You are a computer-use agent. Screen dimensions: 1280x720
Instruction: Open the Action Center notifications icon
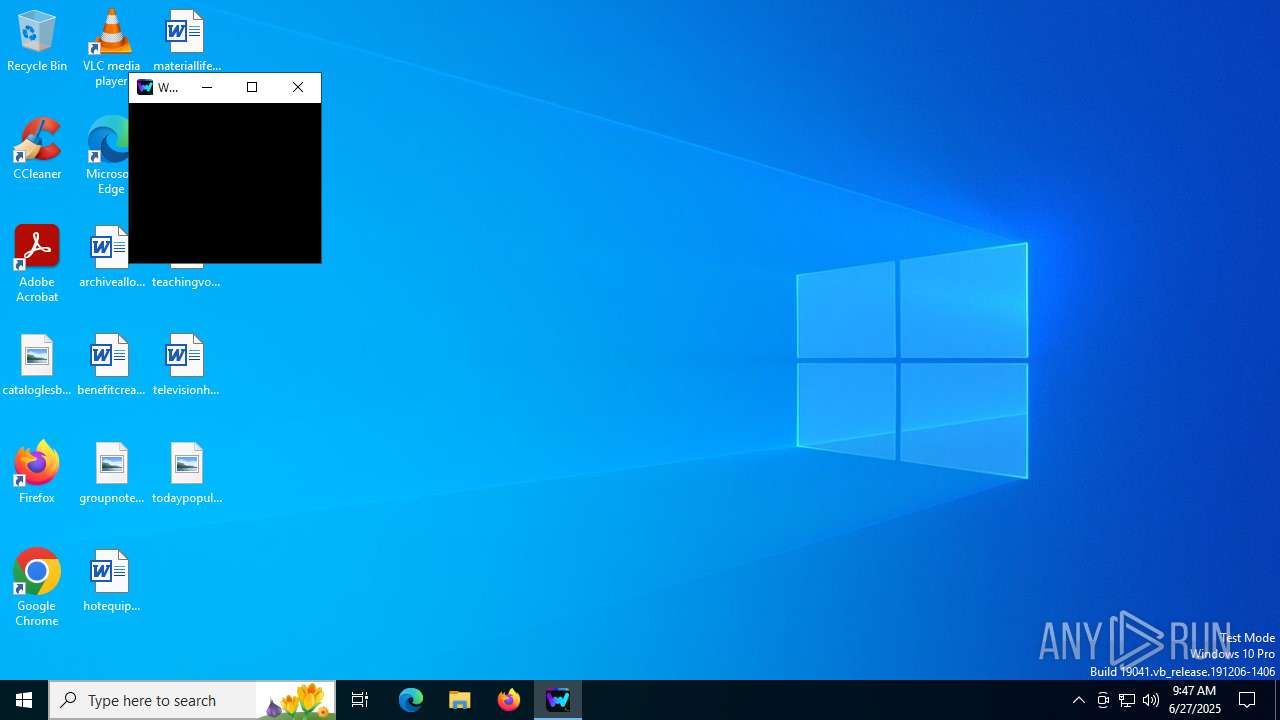point(1248,700)
